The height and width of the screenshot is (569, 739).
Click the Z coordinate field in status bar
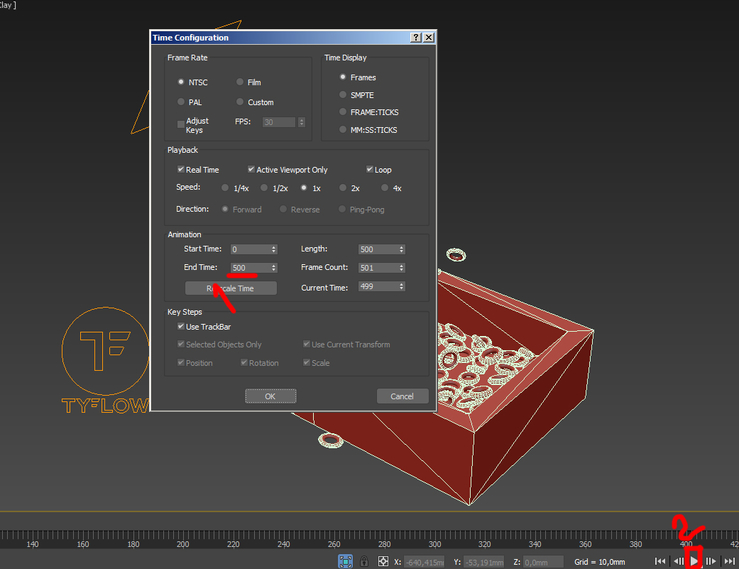click(x=543, y=562)
